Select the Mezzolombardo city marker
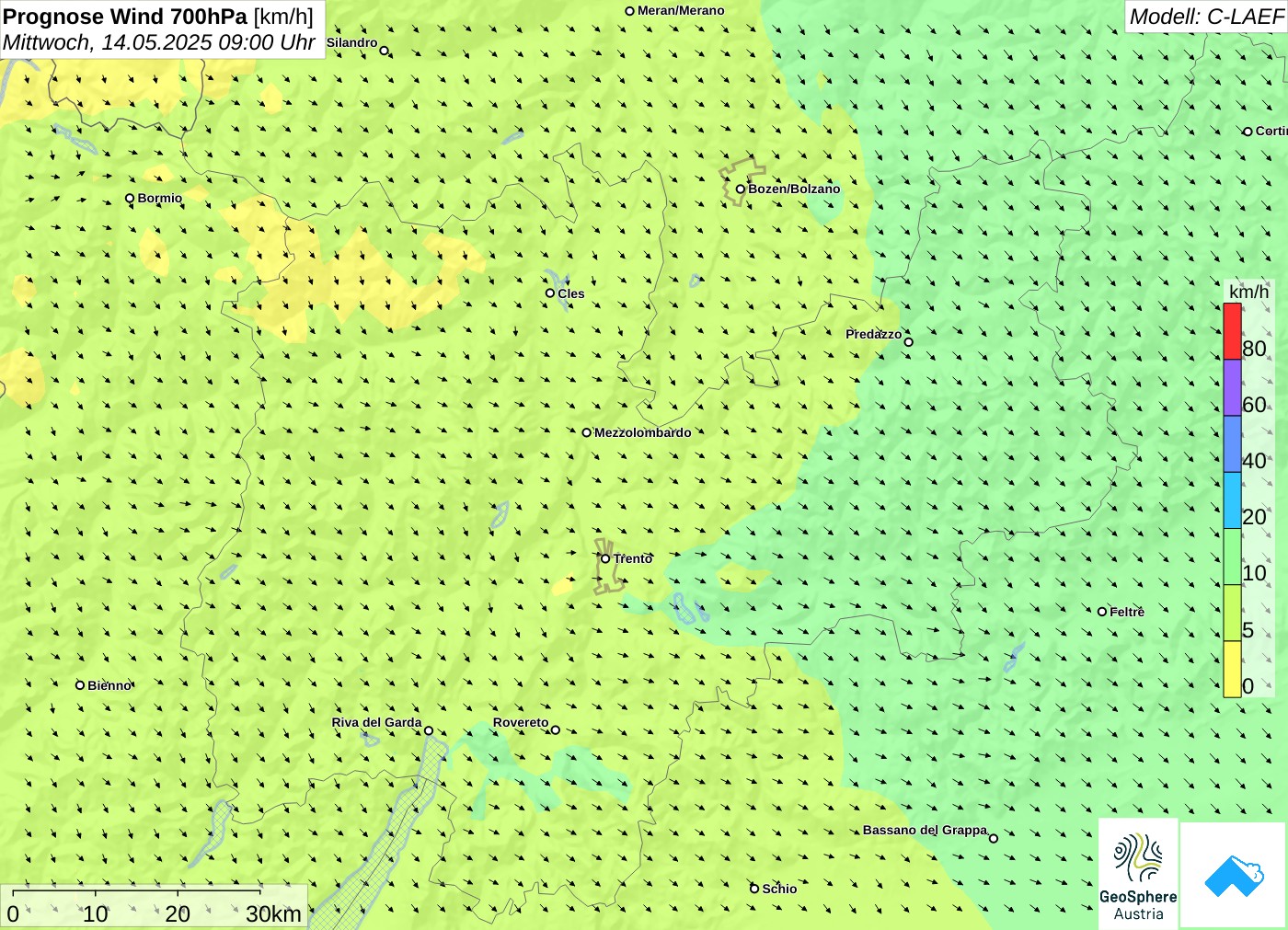The height and width of the screenshot is (930, 1288). [587, 432]
